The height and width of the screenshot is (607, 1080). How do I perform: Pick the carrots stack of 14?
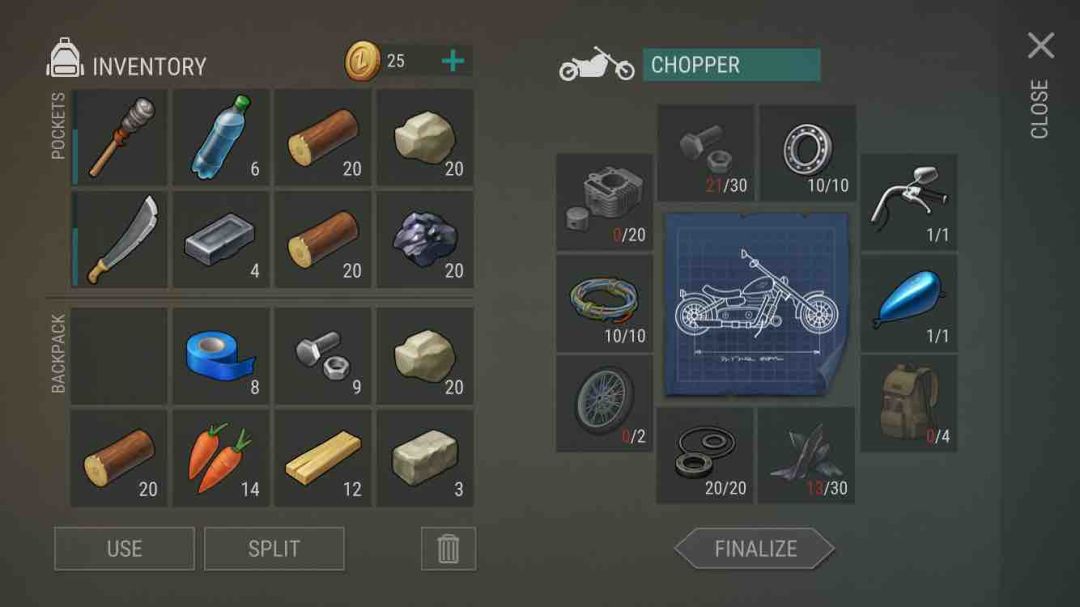(220, 458)
